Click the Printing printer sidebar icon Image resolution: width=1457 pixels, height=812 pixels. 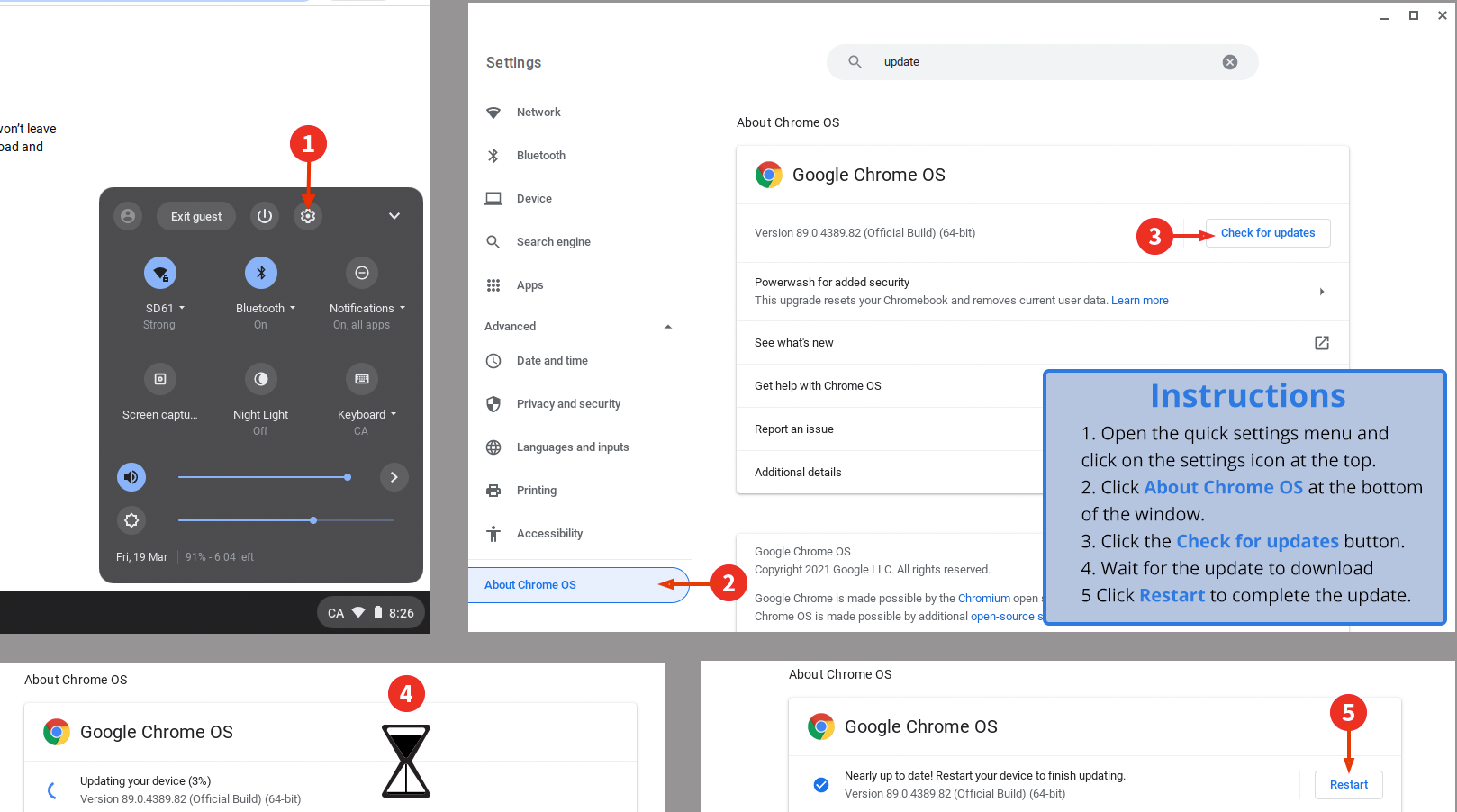[x=493, y=491]
